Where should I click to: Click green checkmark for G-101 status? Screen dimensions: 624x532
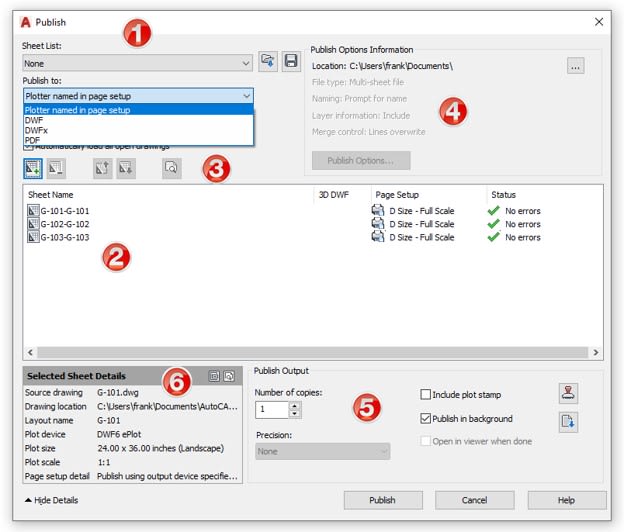point(493,210)
